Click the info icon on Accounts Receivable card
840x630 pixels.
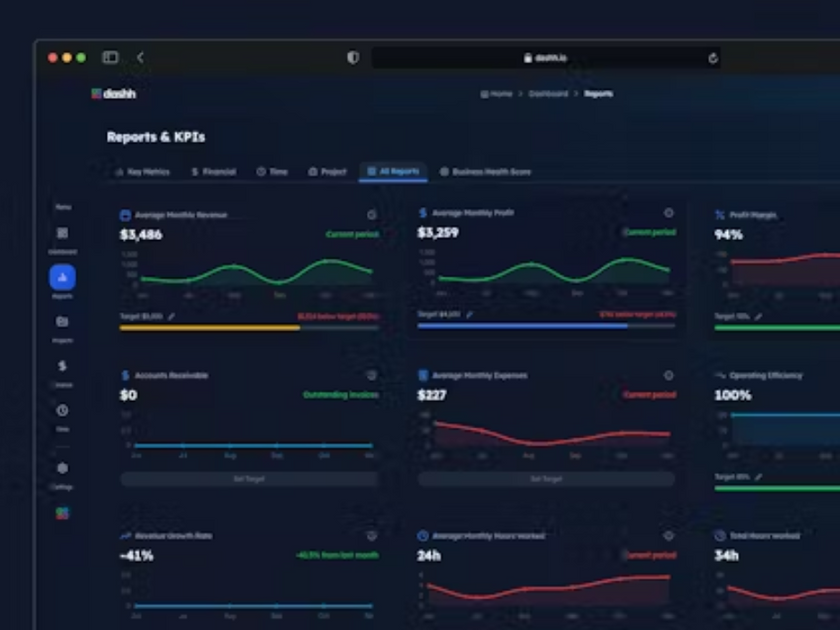(x=372, y=375)
